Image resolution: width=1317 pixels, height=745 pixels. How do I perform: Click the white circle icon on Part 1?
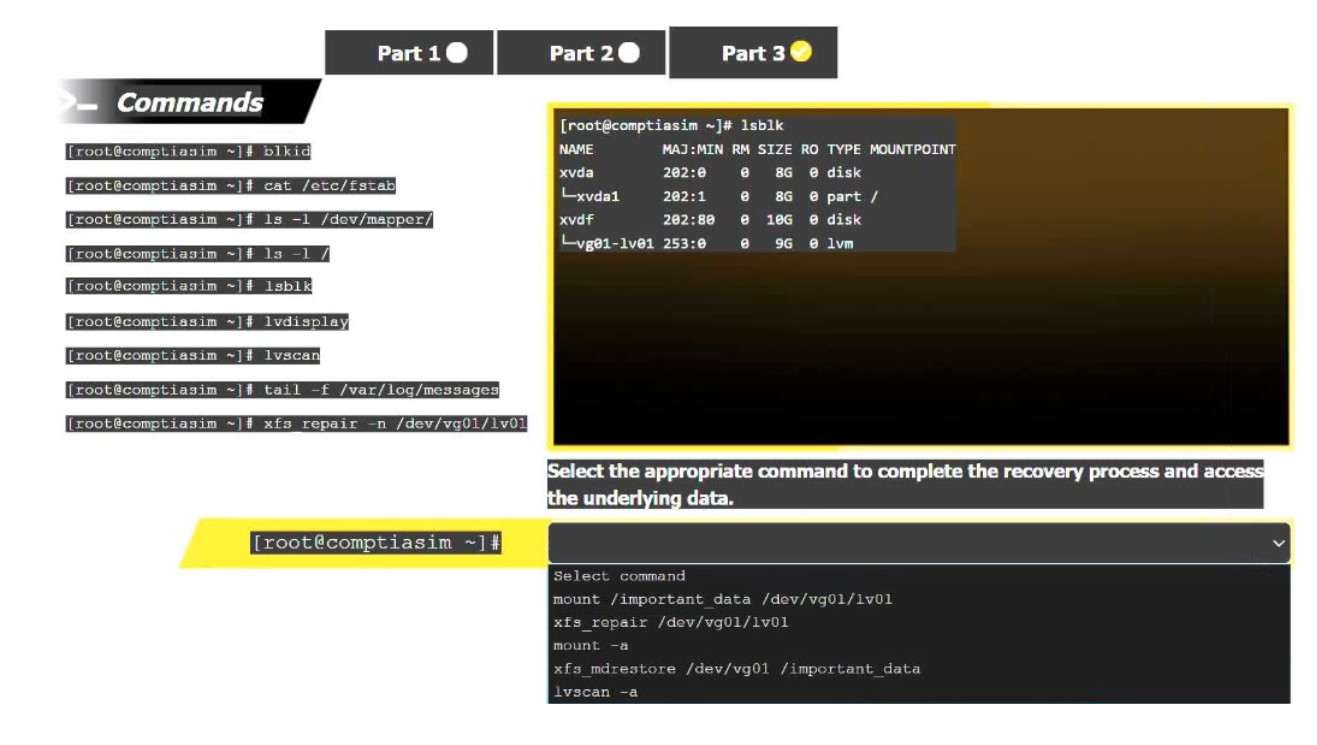click(x=457, y=53)
